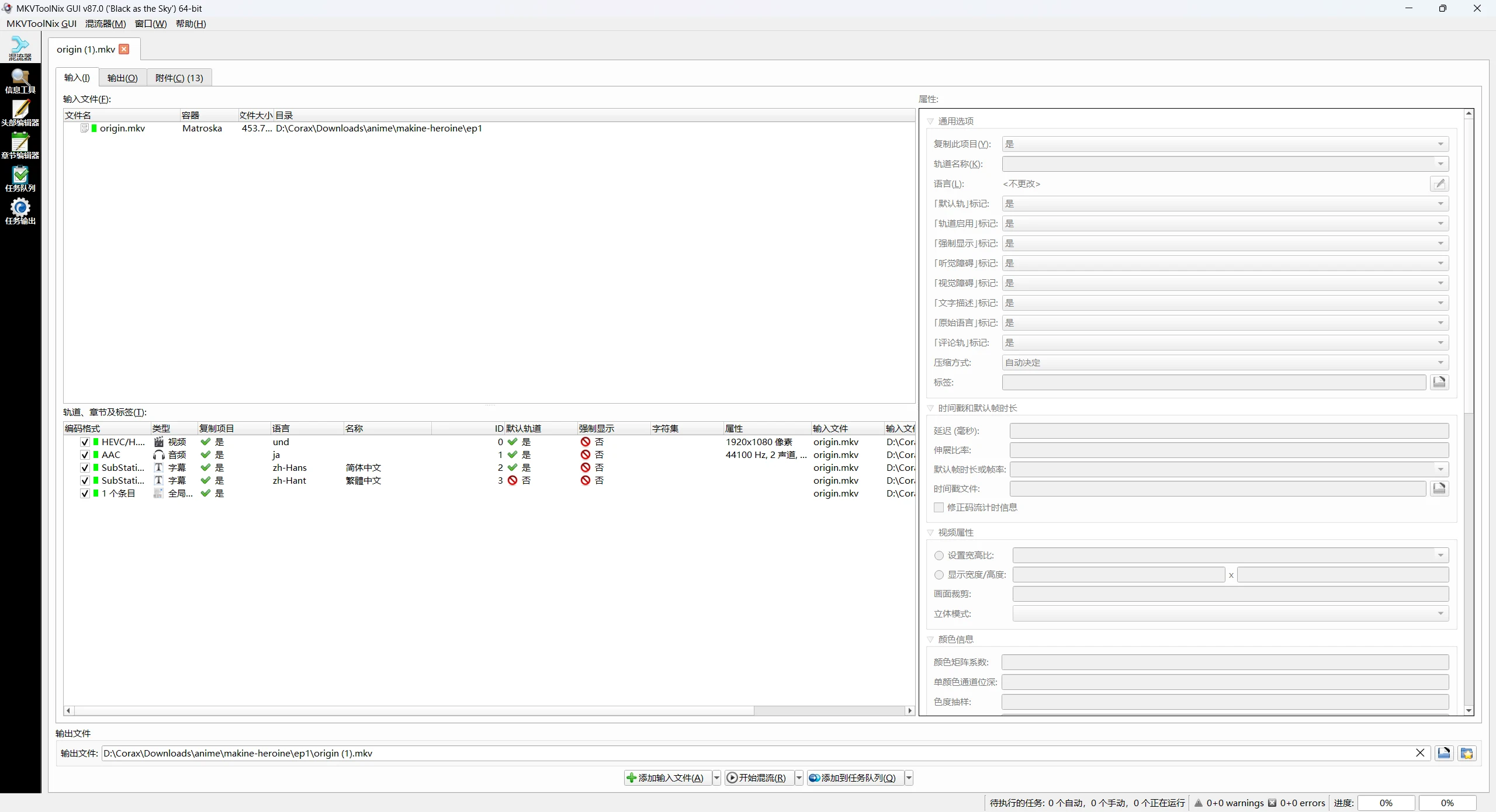Click the 开始混流 start multiplexing button
Screen dimensions: 1496x812
[x=759, y=778]
